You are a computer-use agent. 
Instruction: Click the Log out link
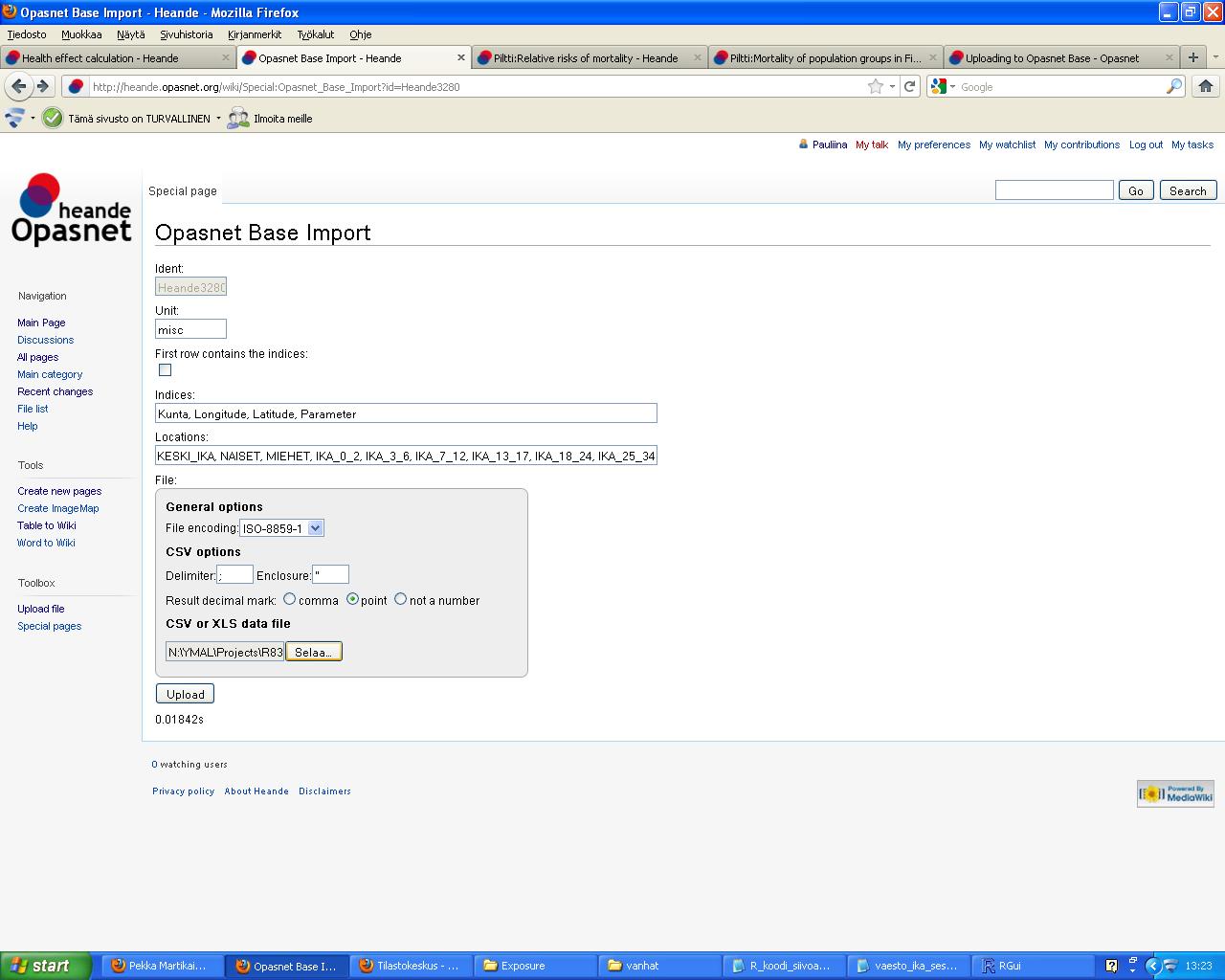click(1146, 145)
